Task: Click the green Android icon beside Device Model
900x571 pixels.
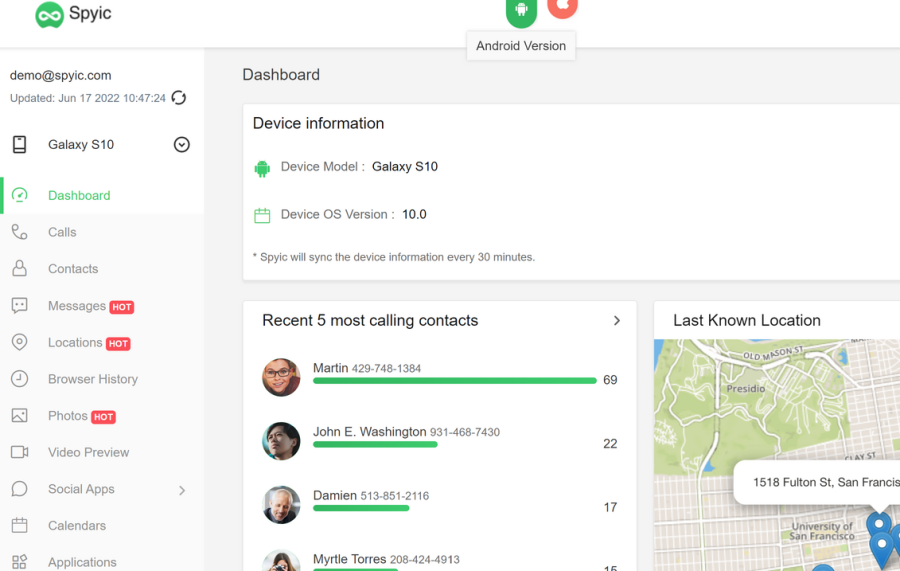Action: tap(262, 169)
